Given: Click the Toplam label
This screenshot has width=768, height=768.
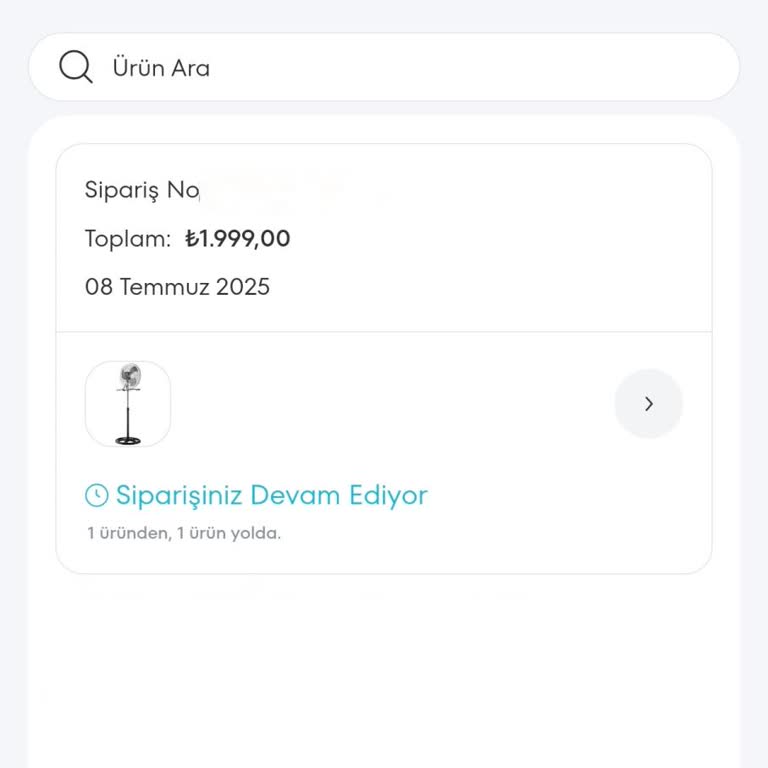Looking at the screenshot, I should pos(128,239).
